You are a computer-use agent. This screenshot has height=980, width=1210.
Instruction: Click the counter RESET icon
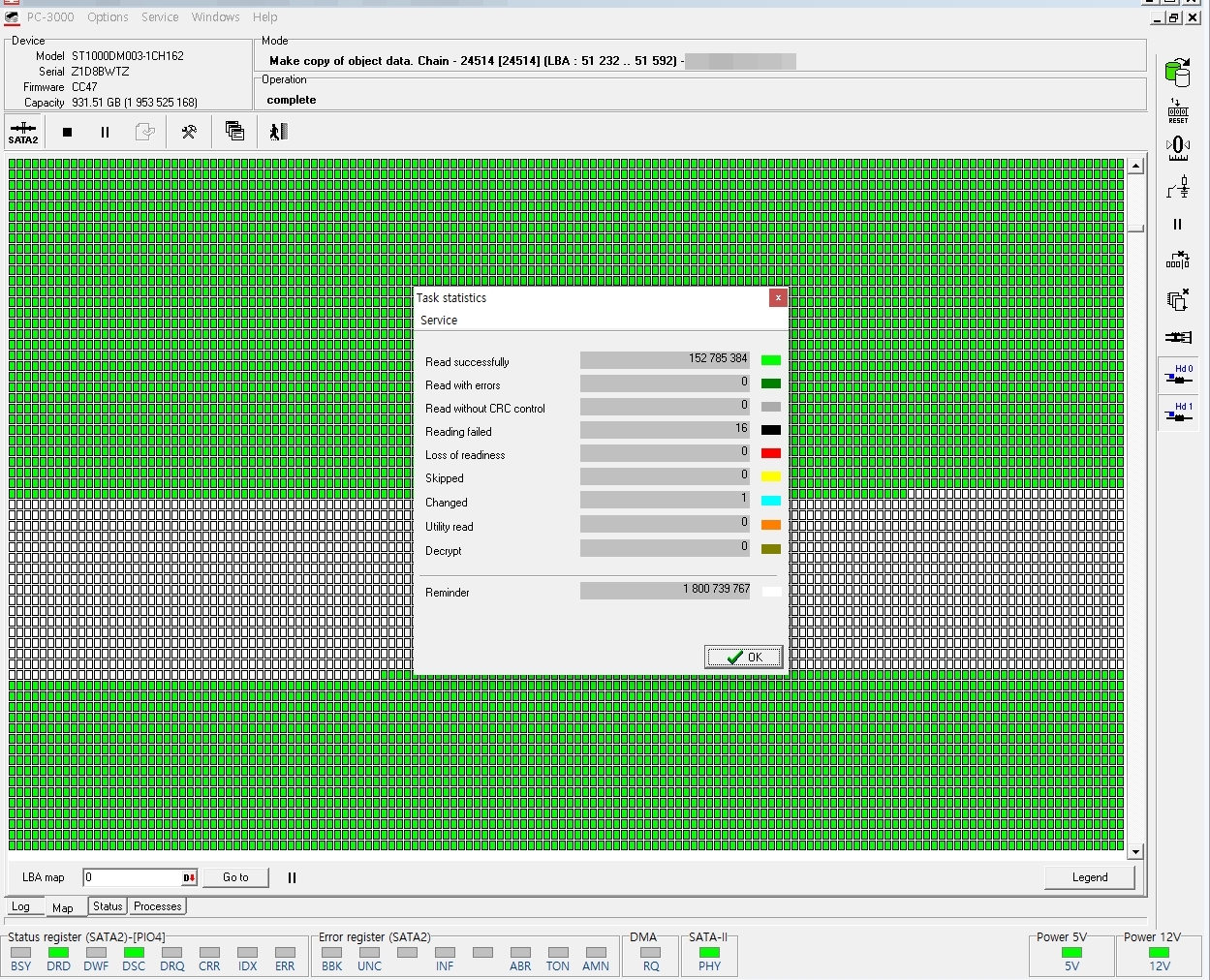(1178, 110)
